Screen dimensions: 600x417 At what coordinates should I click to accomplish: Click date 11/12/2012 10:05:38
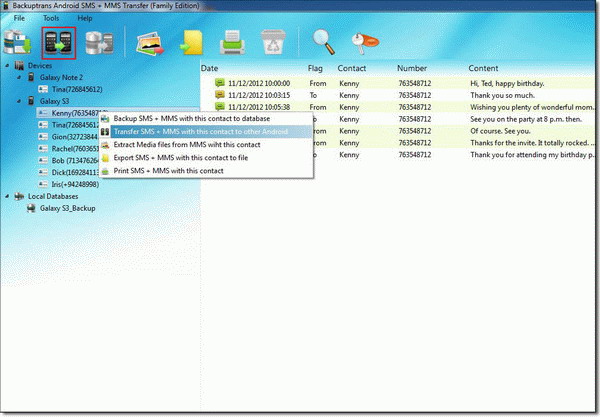click(259, 107)
